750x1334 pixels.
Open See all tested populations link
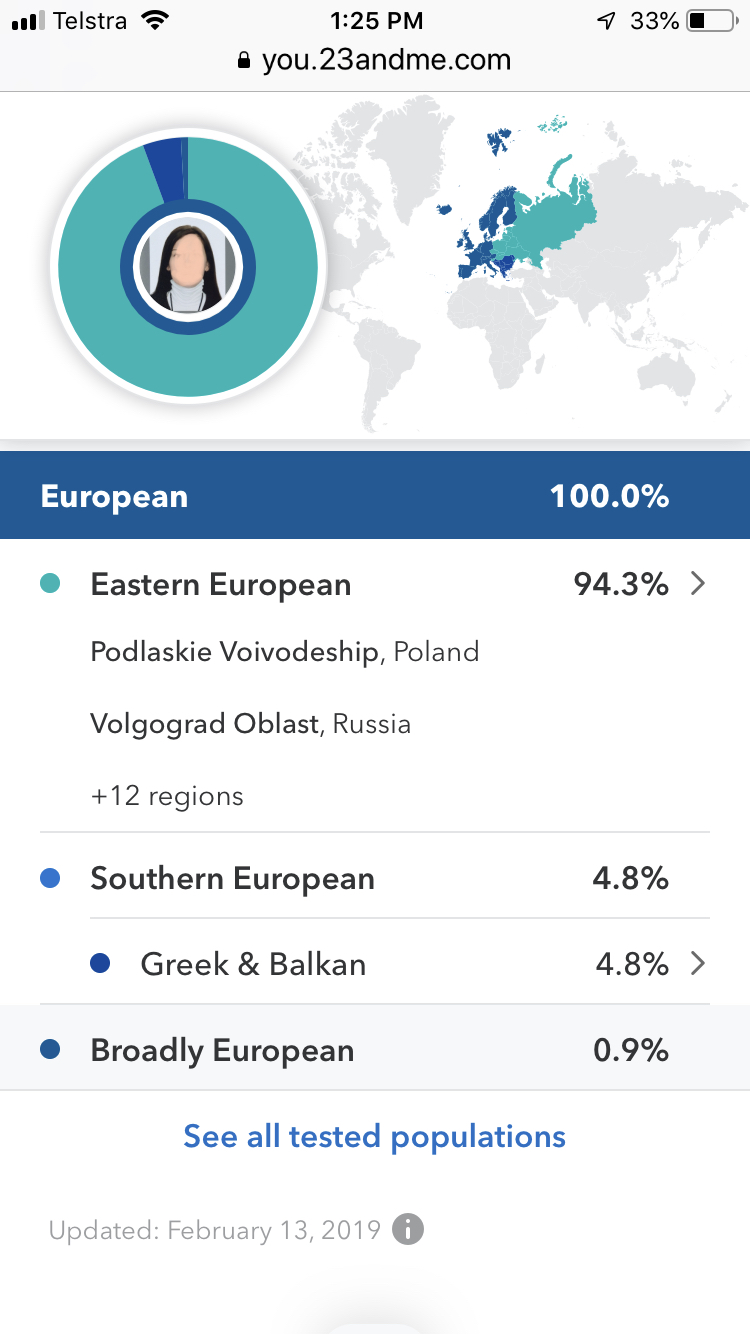tap(374, 1137)
